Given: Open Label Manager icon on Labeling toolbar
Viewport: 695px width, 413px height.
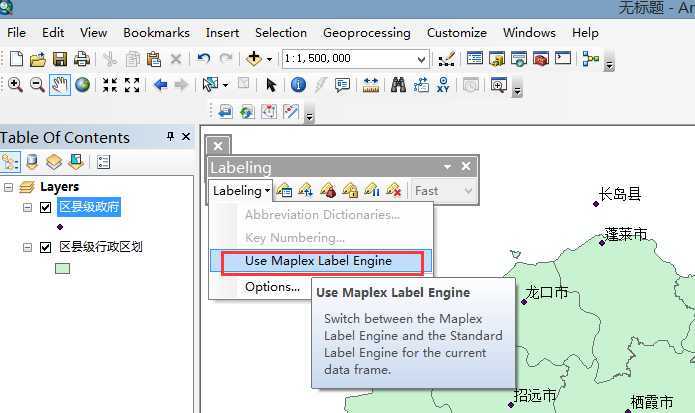Looking at the screenshot, I should 284,191.
